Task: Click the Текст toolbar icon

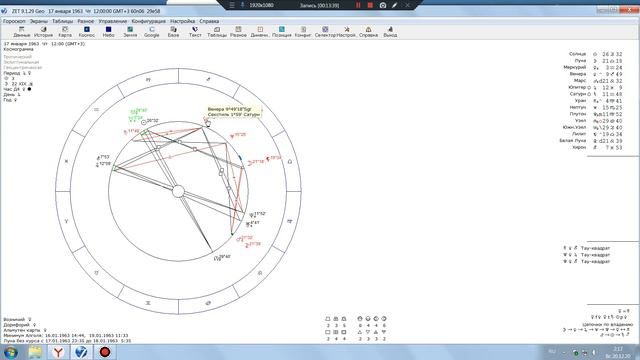Action: click(x=195, y=32)
